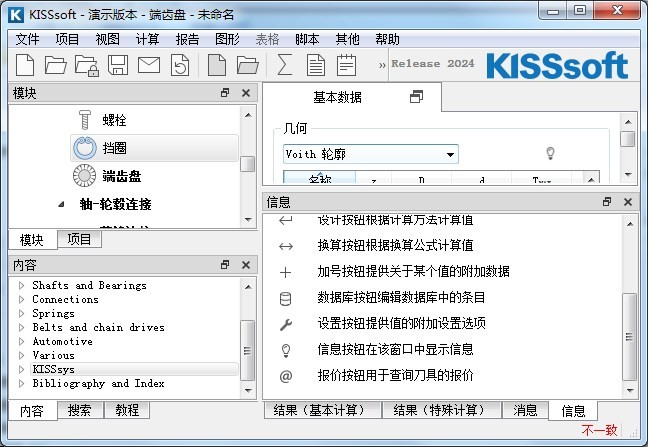
Task: Select the 挡圈 retaining ring module
Action: (x=113, y=148)
